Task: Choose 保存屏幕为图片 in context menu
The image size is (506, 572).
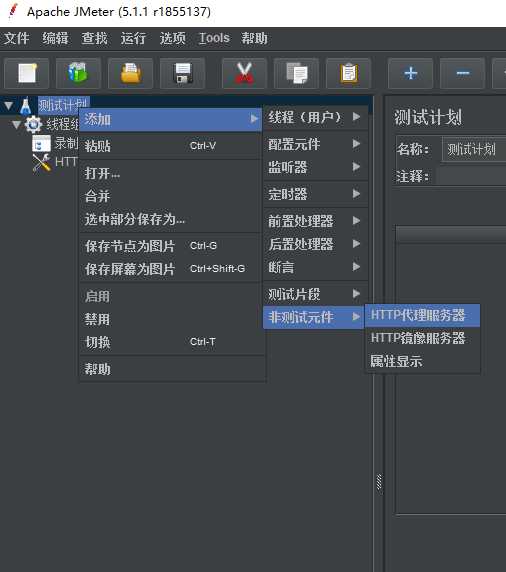Action: pos(171,269)
